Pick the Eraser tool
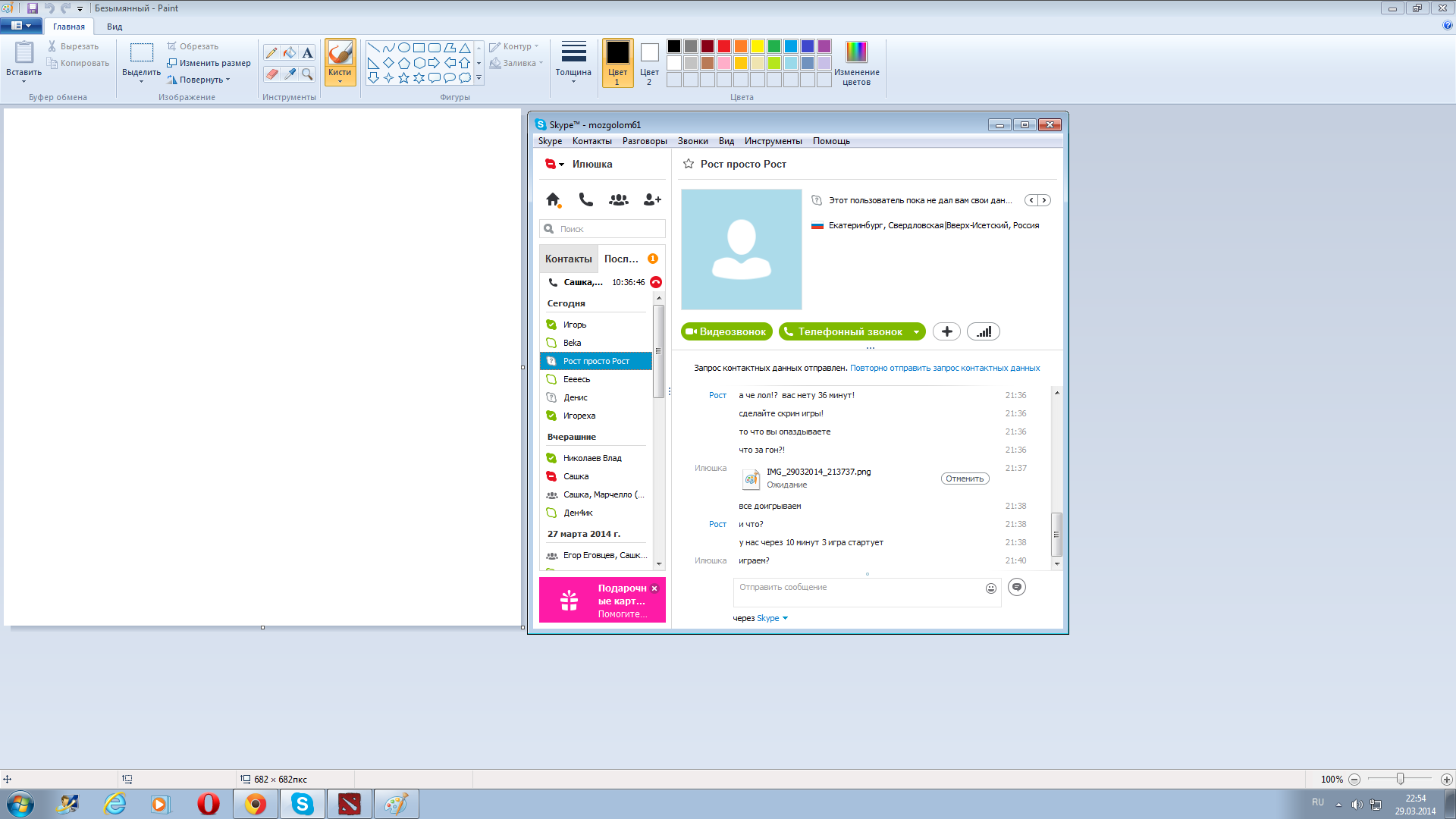The height and width of the screenshot is (819, 1456). 271,74
